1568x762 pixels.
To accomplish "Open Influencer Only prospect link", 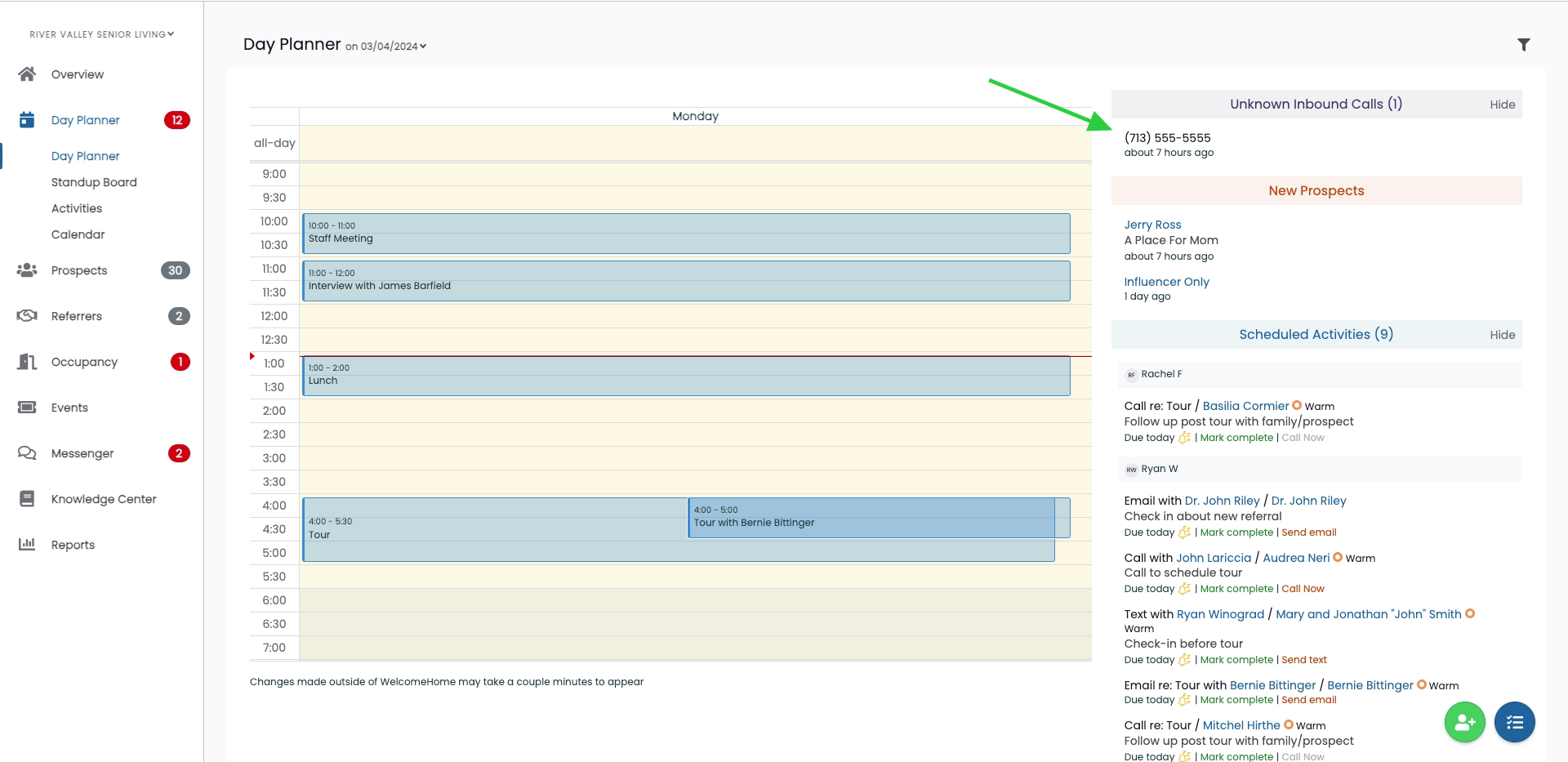I will 1166,282.
